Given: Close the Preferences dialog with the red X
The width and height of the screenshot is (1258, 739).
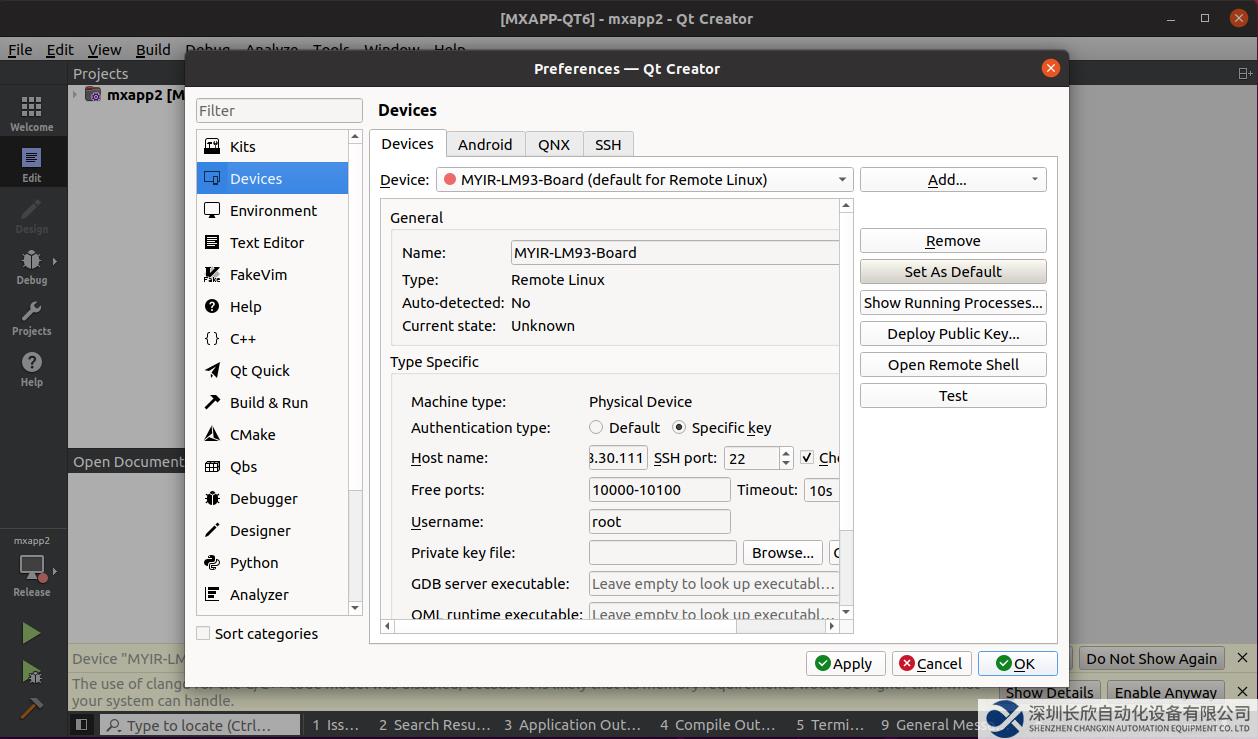Looking at the screenshot, I should [x=1050, y=68].
